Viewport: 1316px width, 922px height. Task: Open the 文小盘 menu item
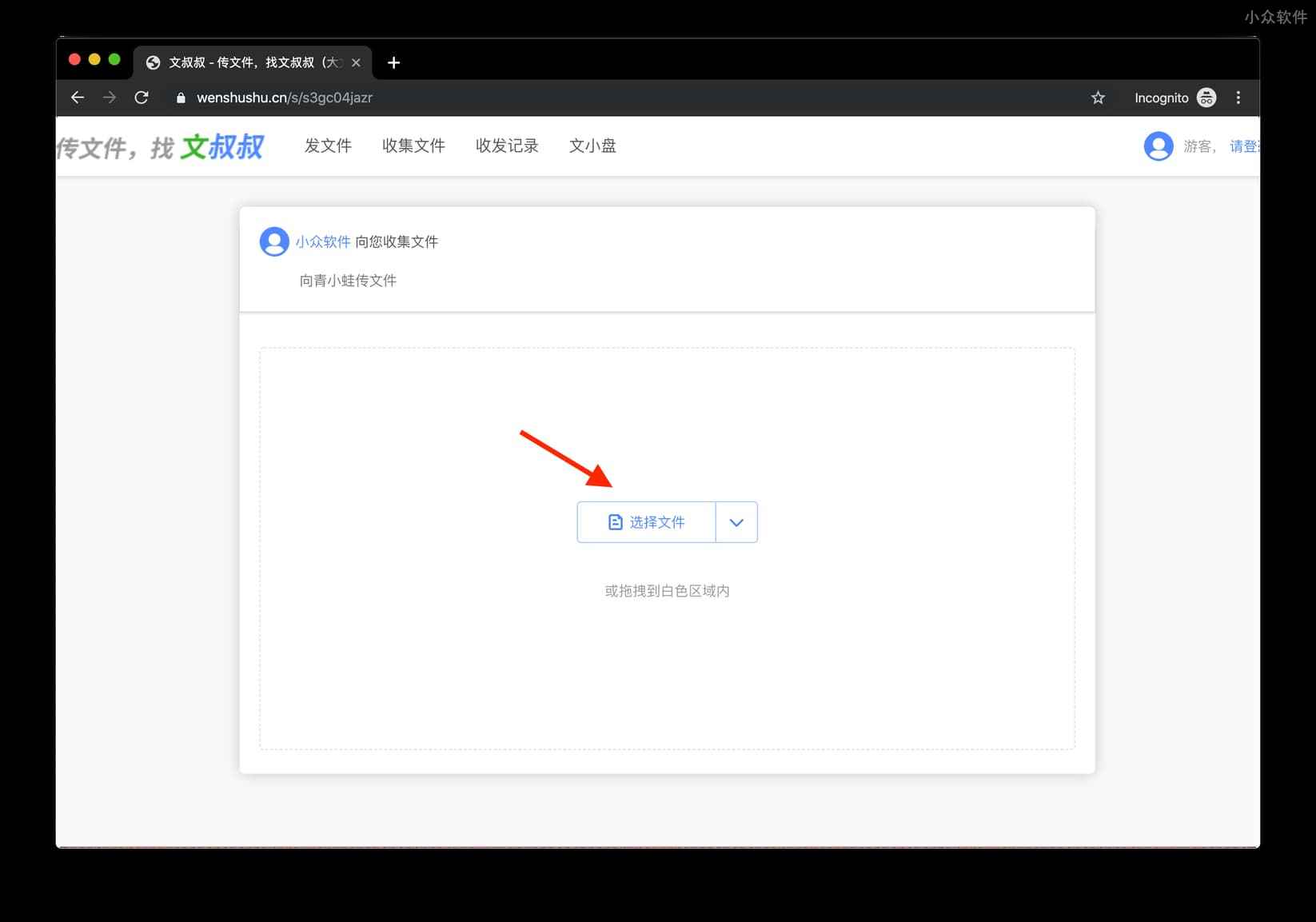coord(592,146)
